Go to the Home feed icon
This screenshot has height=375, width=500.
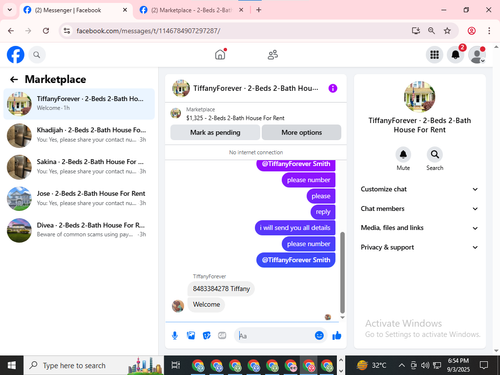(x=220, y=55)
